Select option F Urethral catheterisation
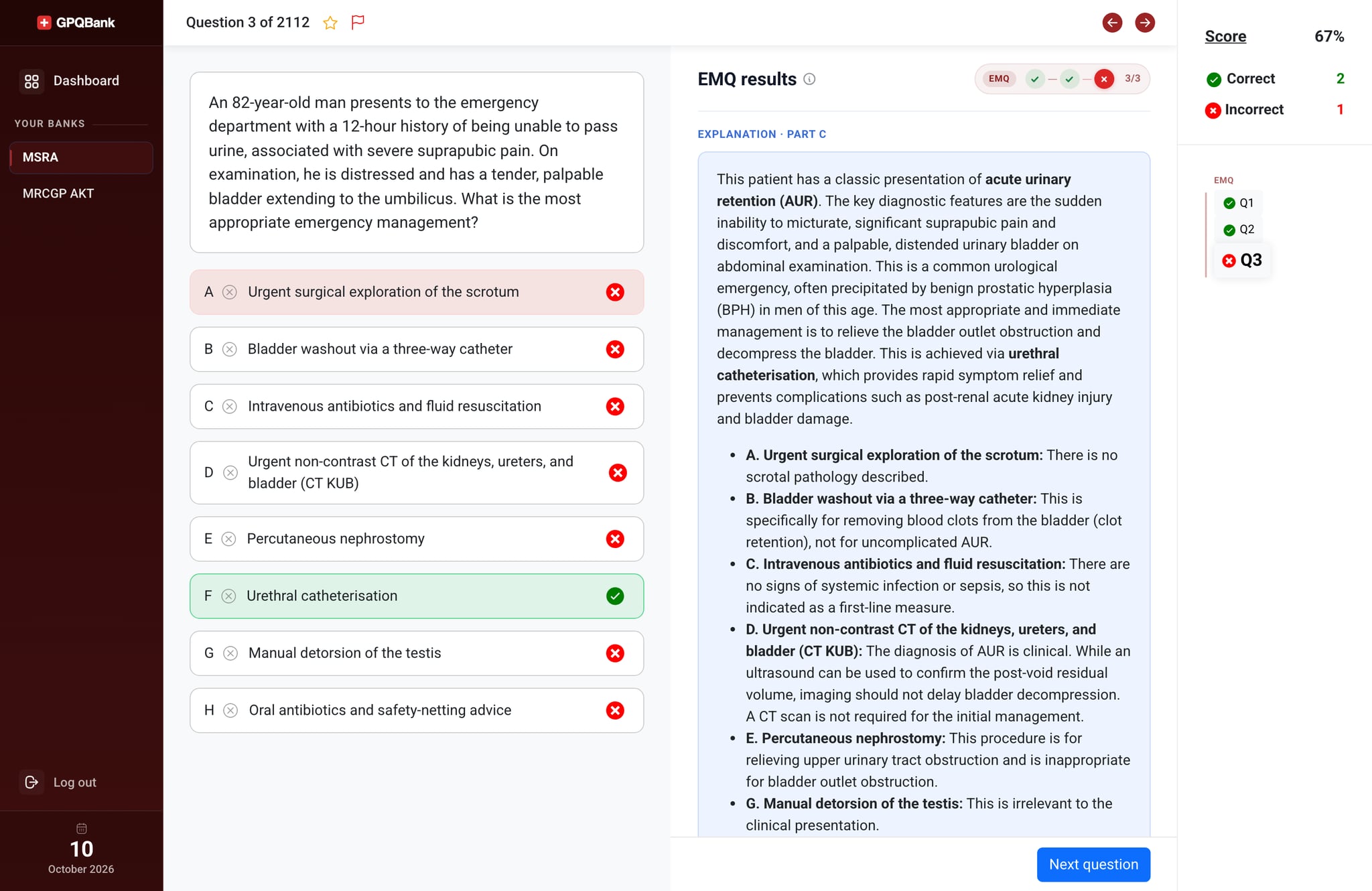Viewport: 1372px width, 891px height. [417, 596]
